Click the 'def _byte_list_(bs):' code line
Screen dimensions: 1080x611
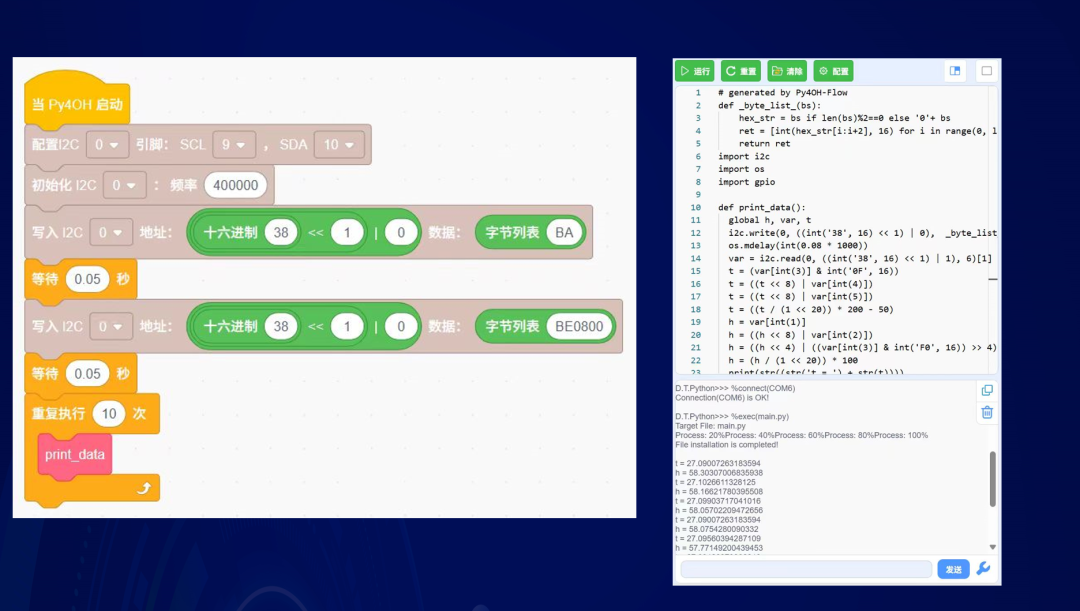click(769, 105)
